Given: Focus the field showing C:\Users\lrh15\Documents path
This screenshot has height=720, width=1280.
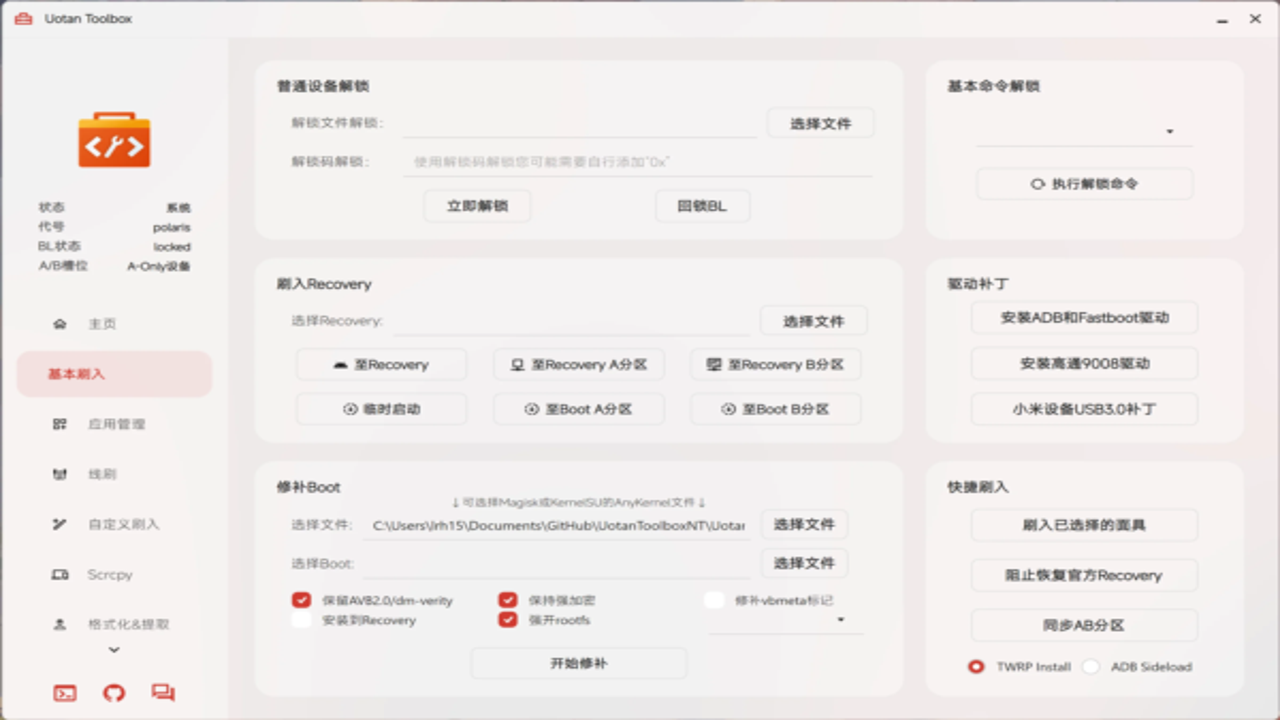Looking at the screenshot, I should (x=556, y=525).
